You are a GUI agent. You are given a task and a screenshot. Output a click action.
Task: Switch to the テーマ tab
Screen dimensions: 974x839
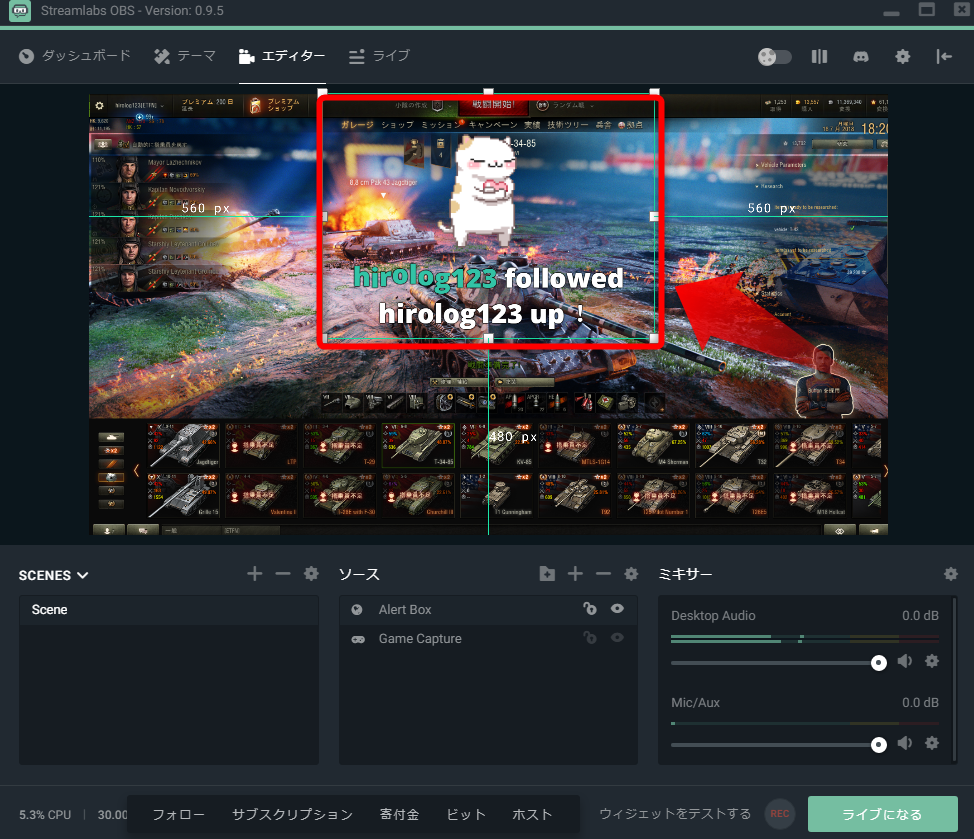(184, 56)
